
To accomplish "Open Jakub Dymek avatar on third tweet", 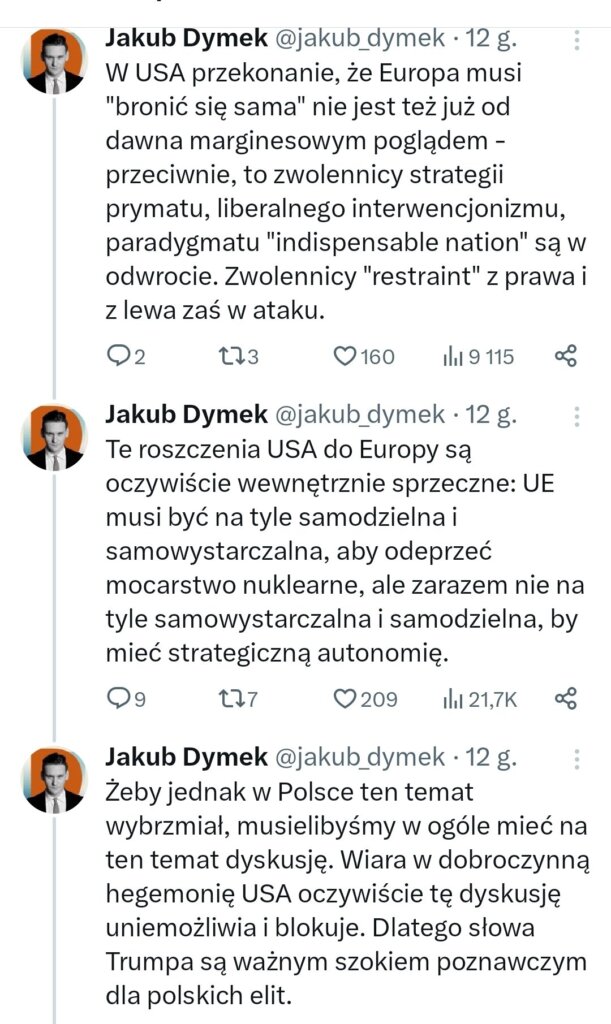I will (x=54, y=780).
